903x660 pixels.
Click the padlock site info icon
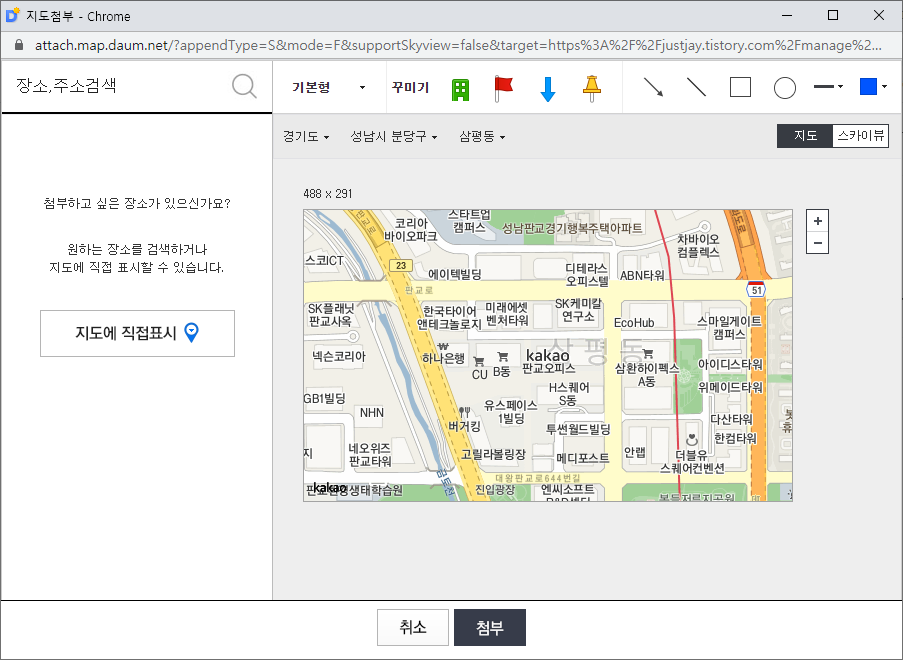19,45
